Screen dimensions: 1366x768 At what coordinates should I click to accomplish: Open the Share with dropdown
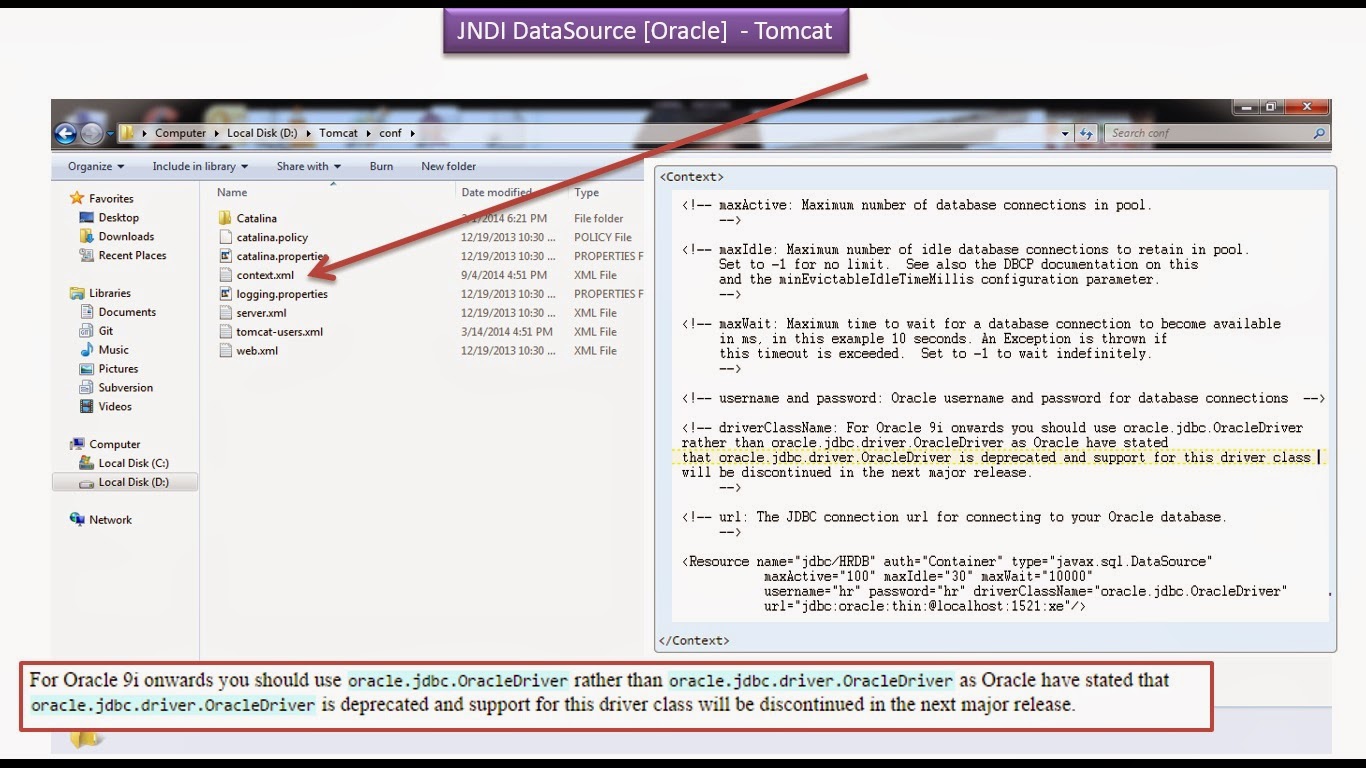(x=309, y=166)
